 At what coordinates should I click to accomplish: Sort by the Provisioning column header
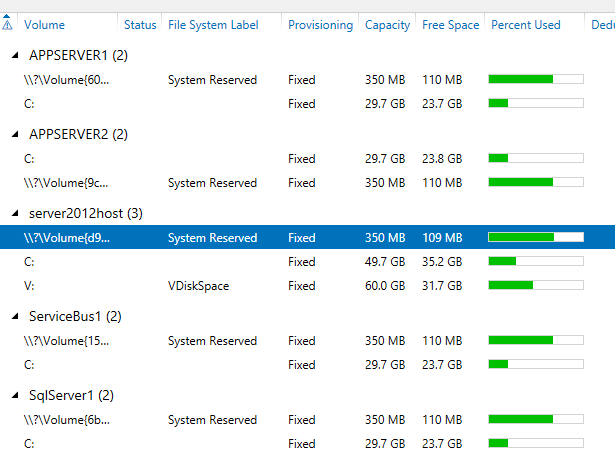320,25
